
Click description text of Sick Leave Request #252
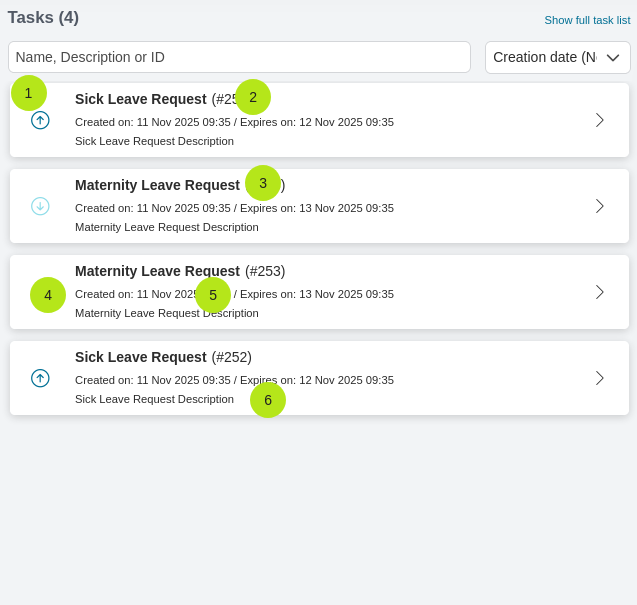[154, 399]
